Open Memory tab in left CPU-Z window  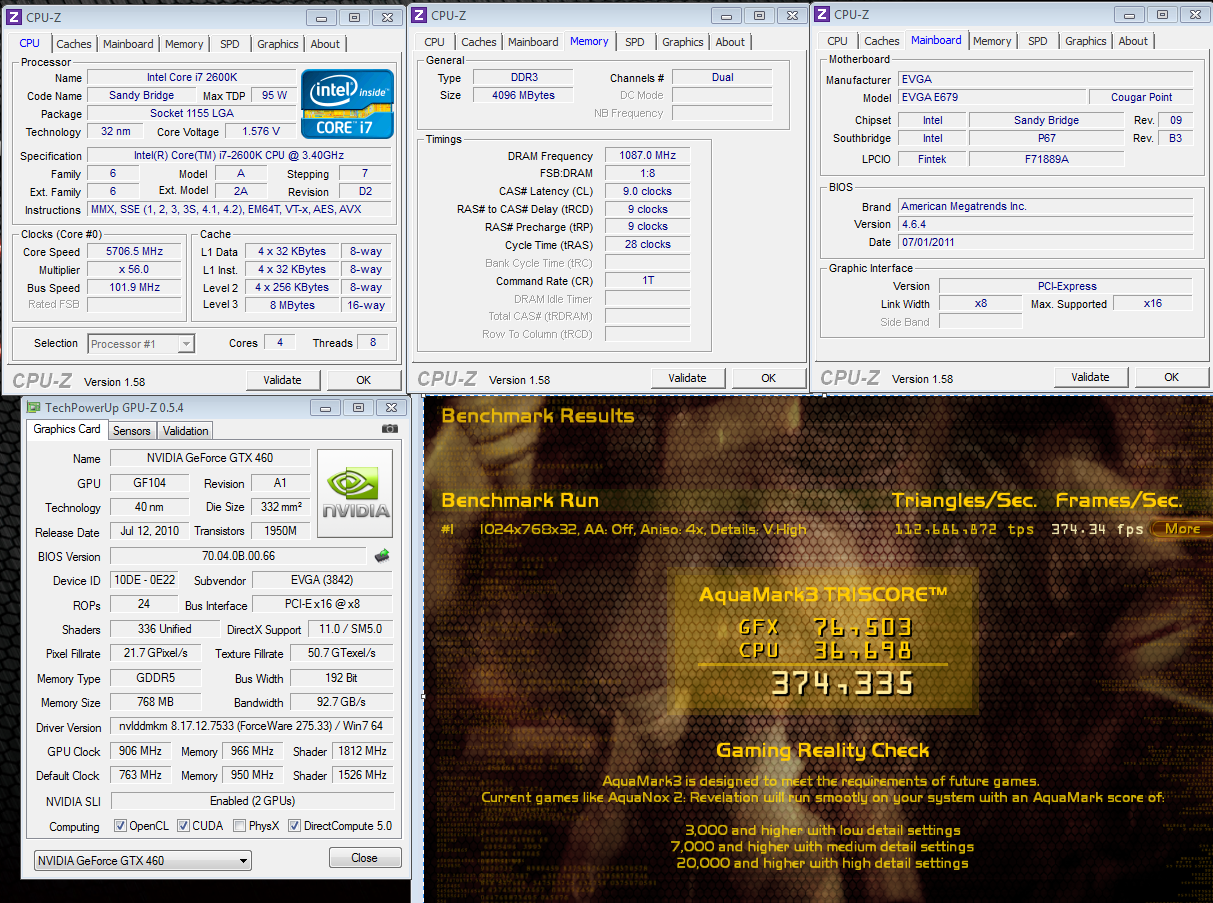[x=184, y=44]
